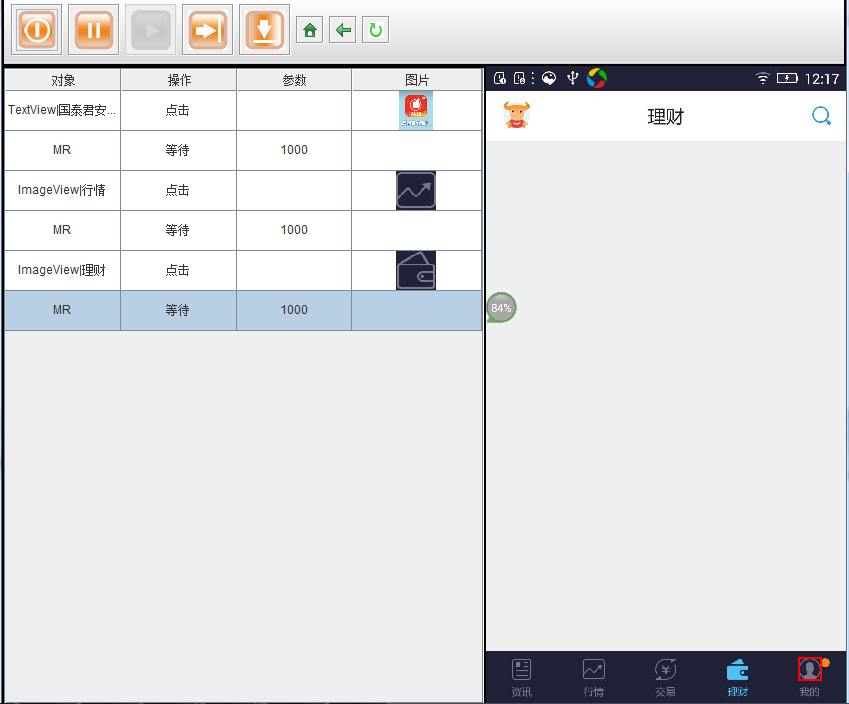This screenshot has height=704, width=849.
Task: Click the 参数 column header
Action: click(x=294, y=80)
